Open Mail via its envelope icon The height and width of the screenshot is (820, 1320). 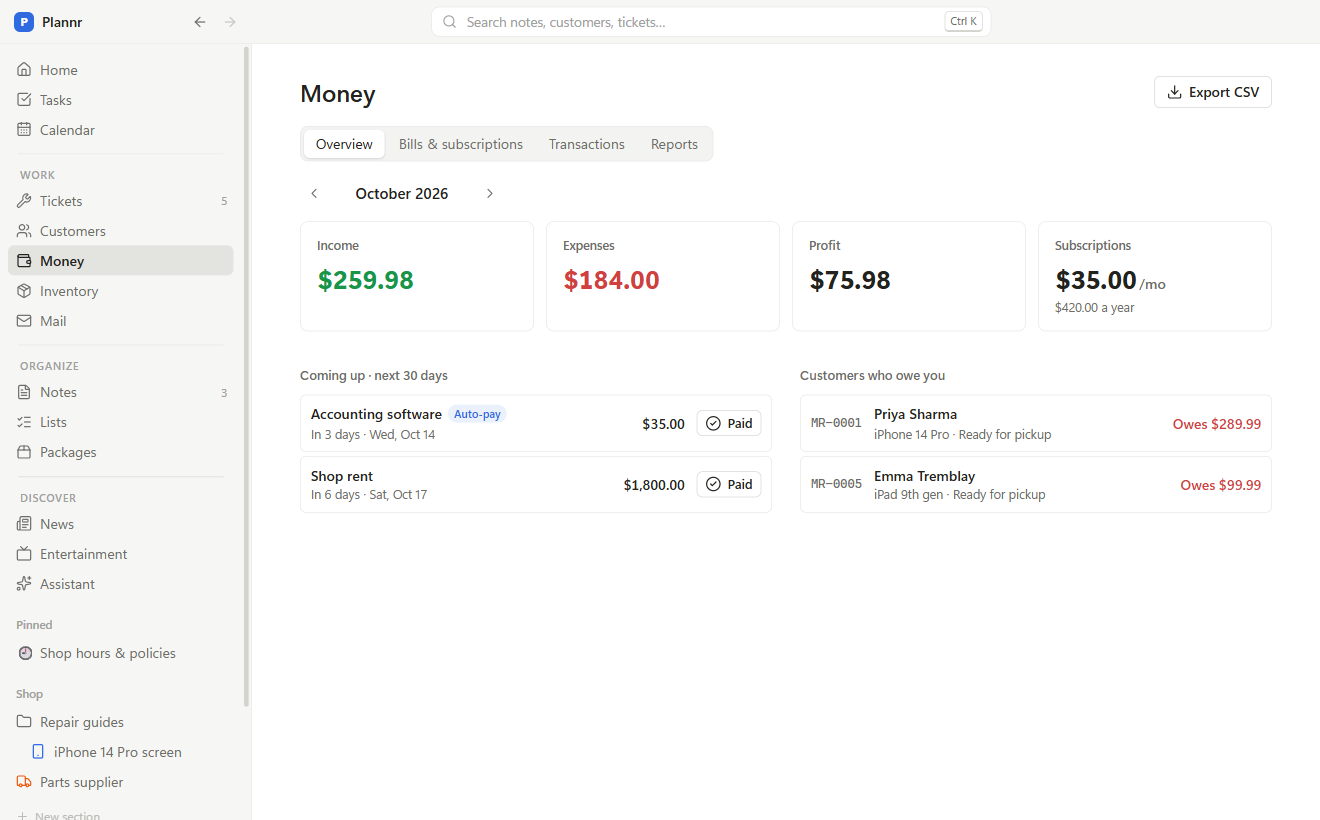click(25, 321)
